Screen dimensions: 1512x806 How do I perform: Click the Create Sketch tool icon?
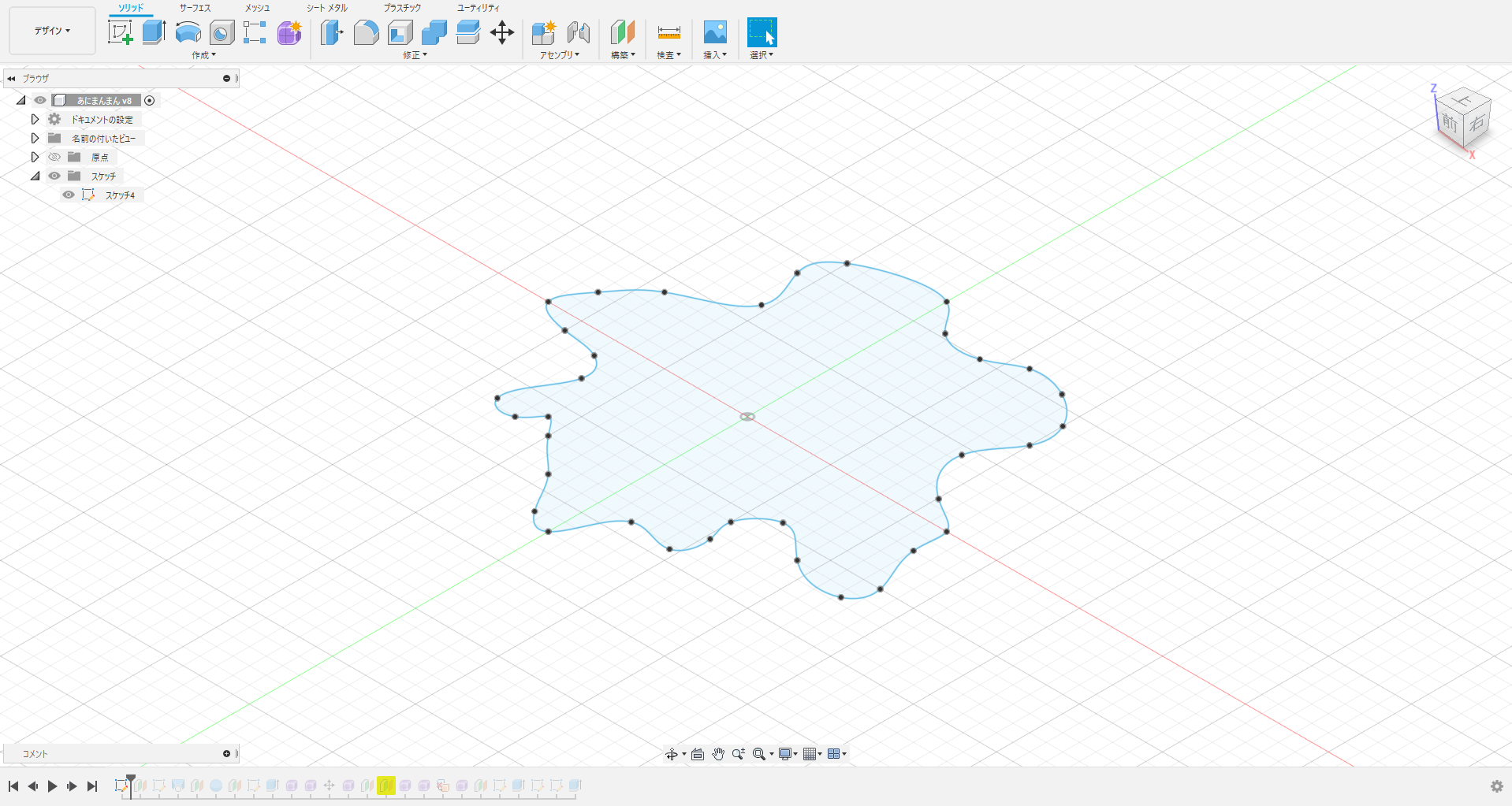click(120, 32)
